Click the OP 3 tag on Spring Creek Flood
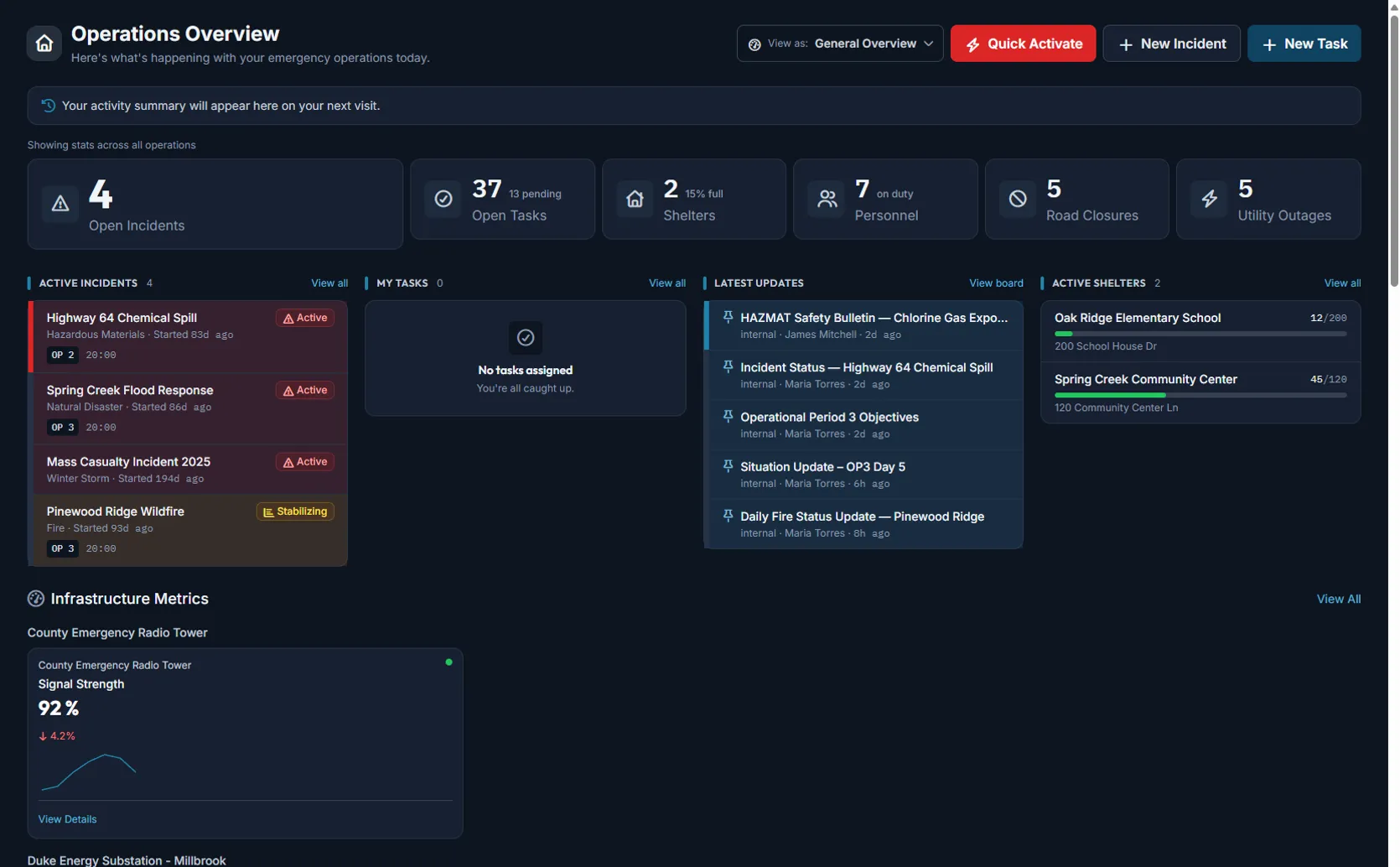Viewport: 1400px width, 867px height. tap(62, 428)
